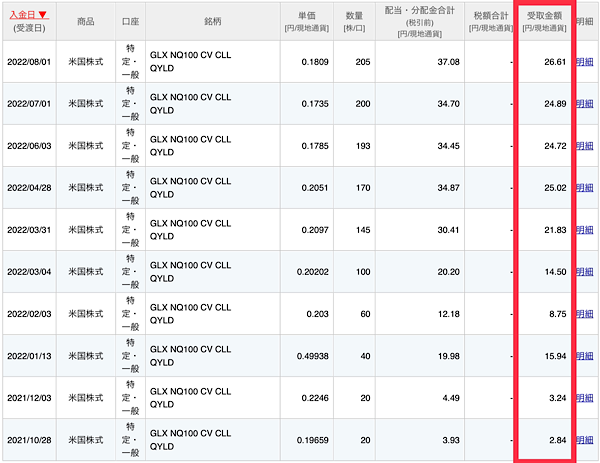Open 明細 link for 2021/12/03 row
This screenshot has height=463, width=600.
585,398
